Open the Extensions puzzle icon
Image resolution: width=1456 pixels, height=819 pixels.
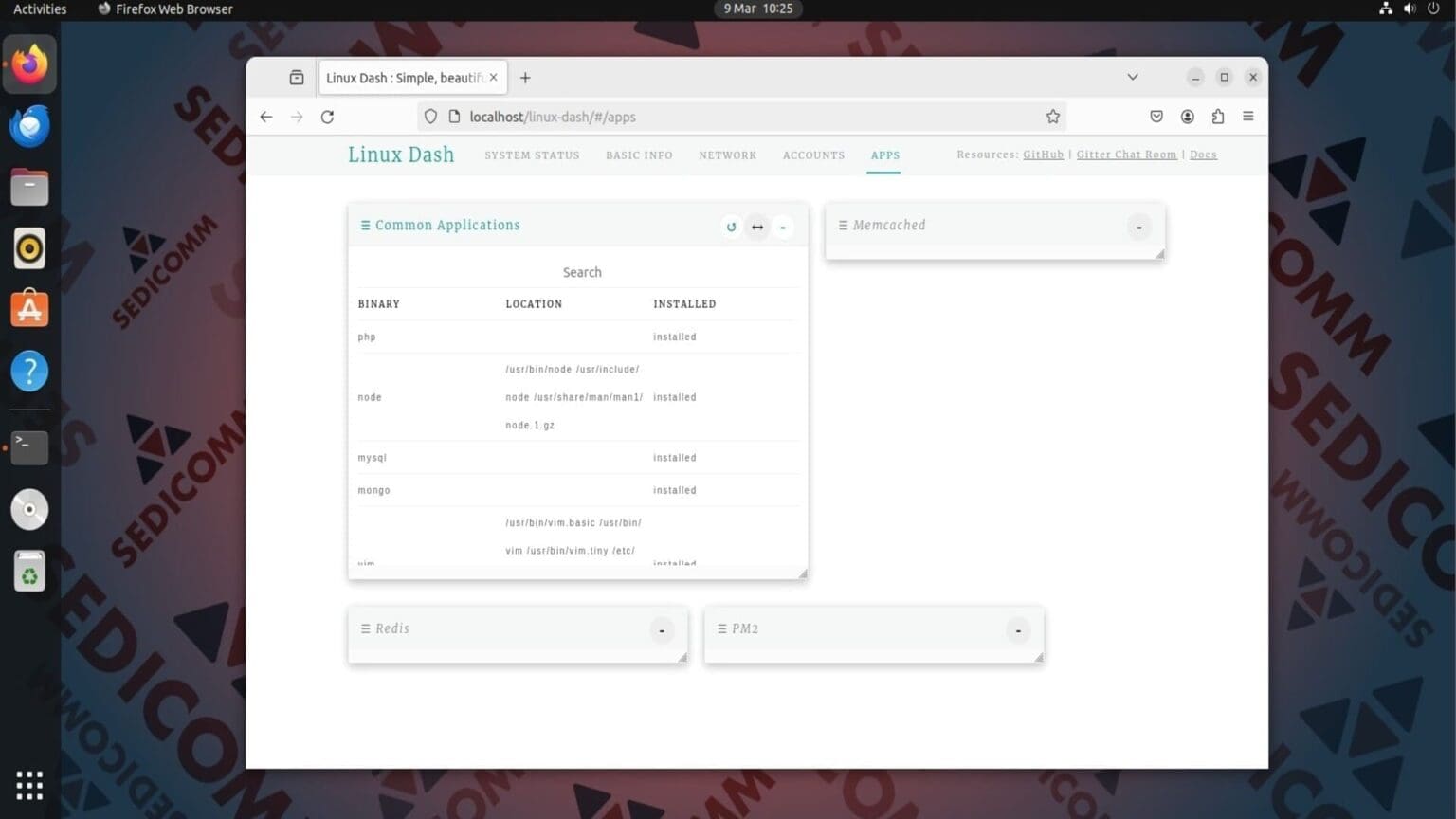pyautogui.click(x=1217, y=117)
